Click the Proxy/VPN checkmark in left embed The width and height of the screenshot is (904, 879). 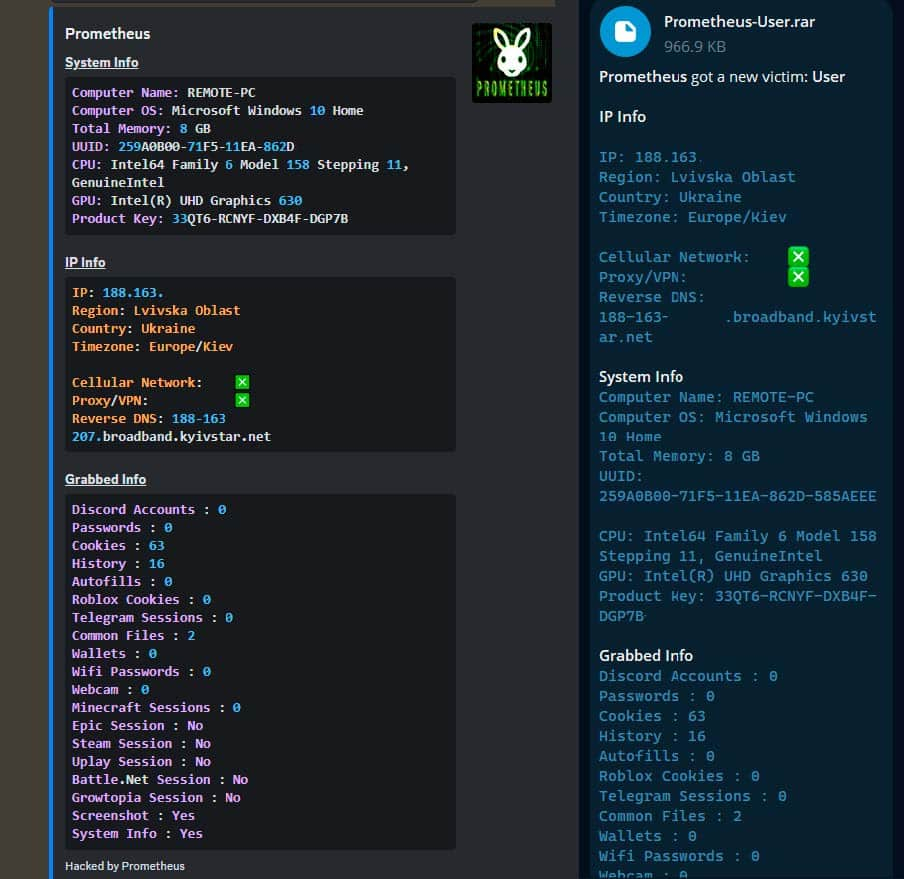coord(241,400)
